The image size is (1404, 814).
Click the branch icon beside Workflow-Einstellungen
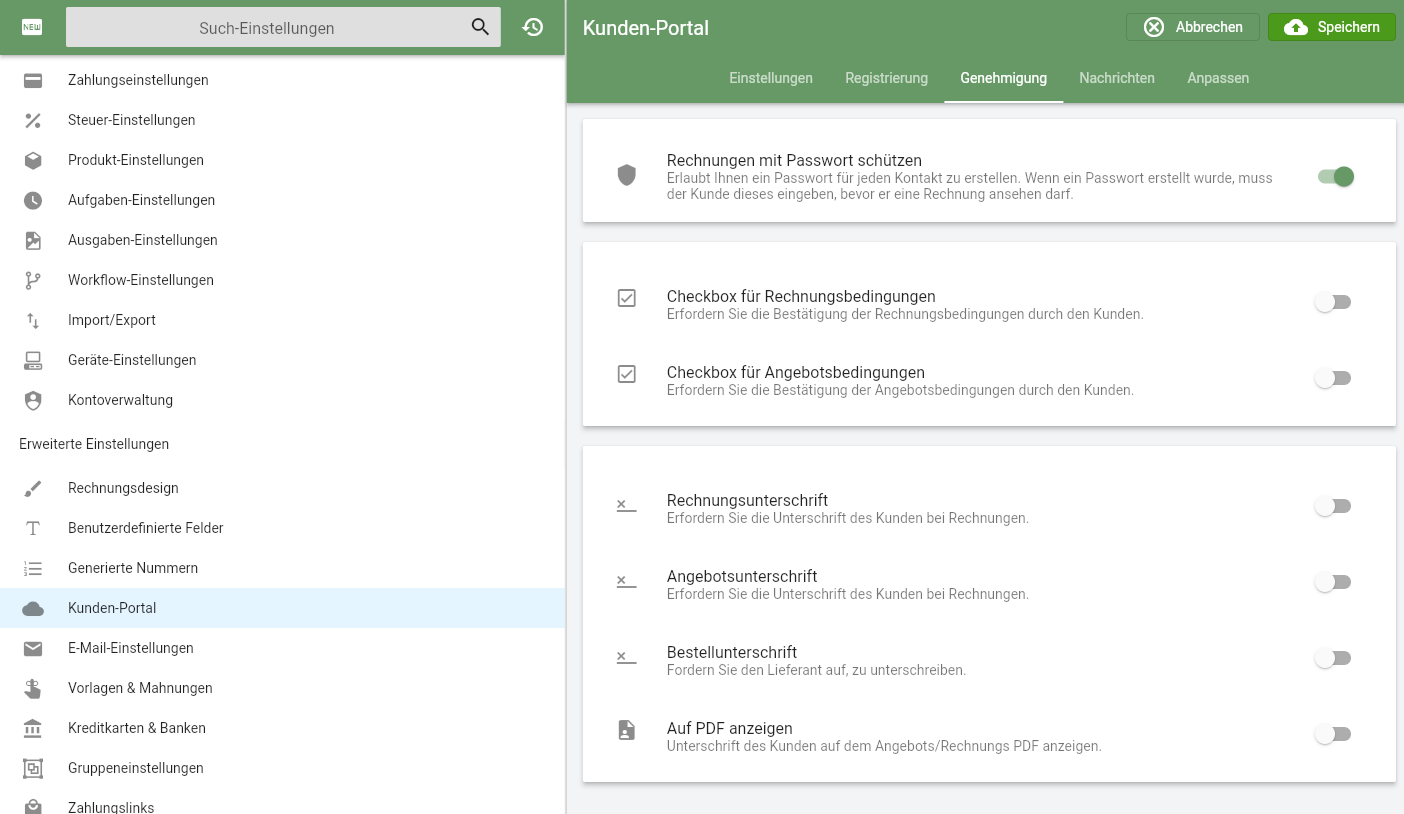pyautogui.click(x=33, y=280)
